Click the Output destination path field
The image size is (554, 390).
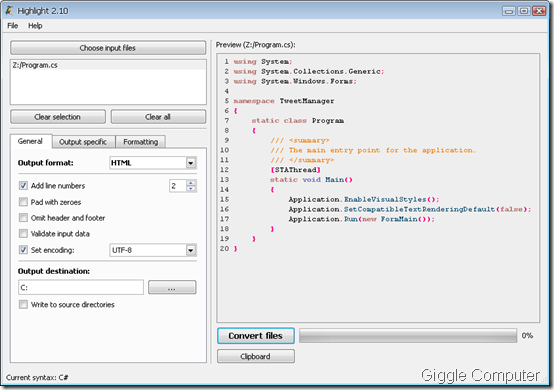[81, 287]
